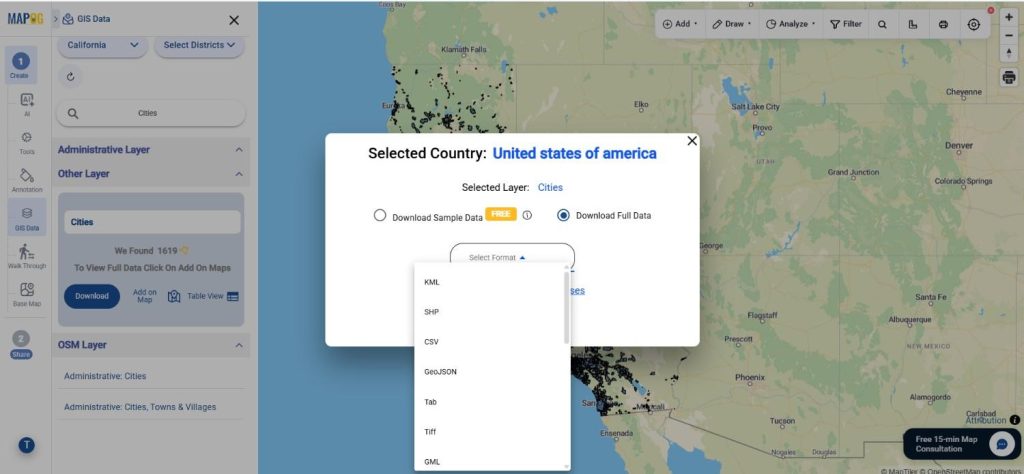Viewport: 1024px width, 474px height.
Task: Open the Filter tool
Action: coord(846,24)
